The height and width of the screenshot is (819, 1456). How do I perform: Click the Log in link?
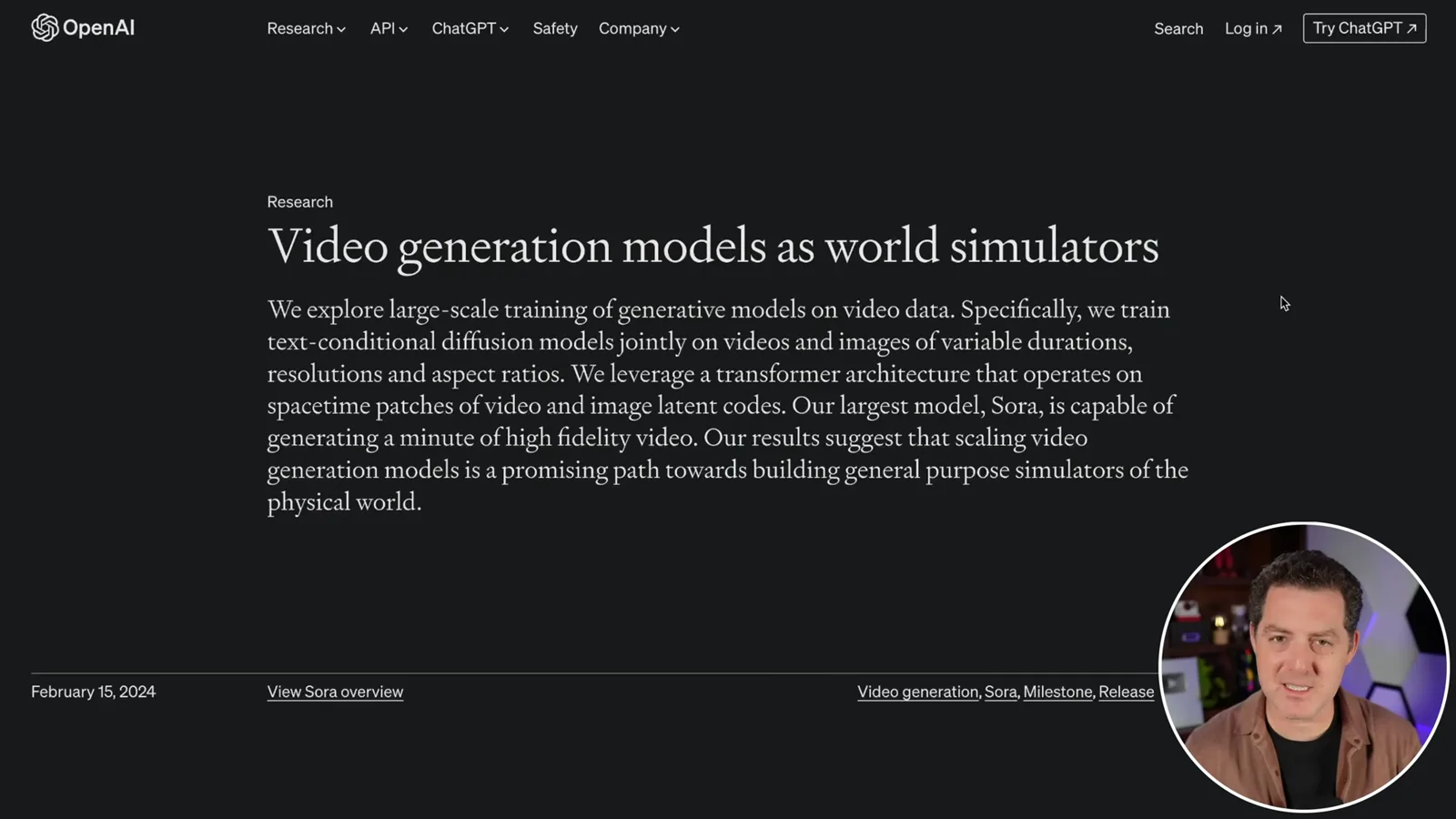pos(1253,28)
